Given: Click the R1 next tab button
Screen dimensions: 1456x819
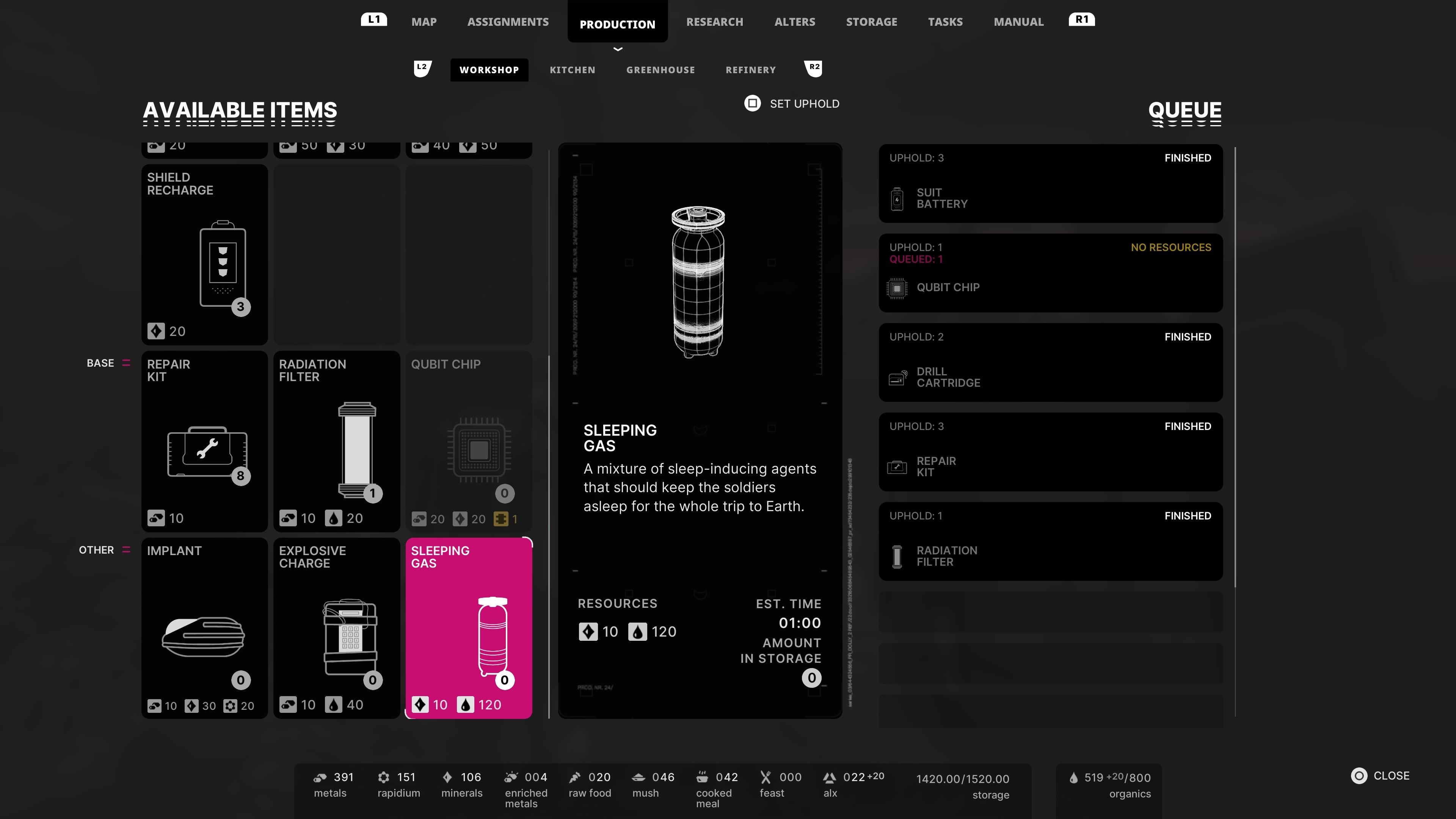Looking at the screenshot, I should 1082,19.
